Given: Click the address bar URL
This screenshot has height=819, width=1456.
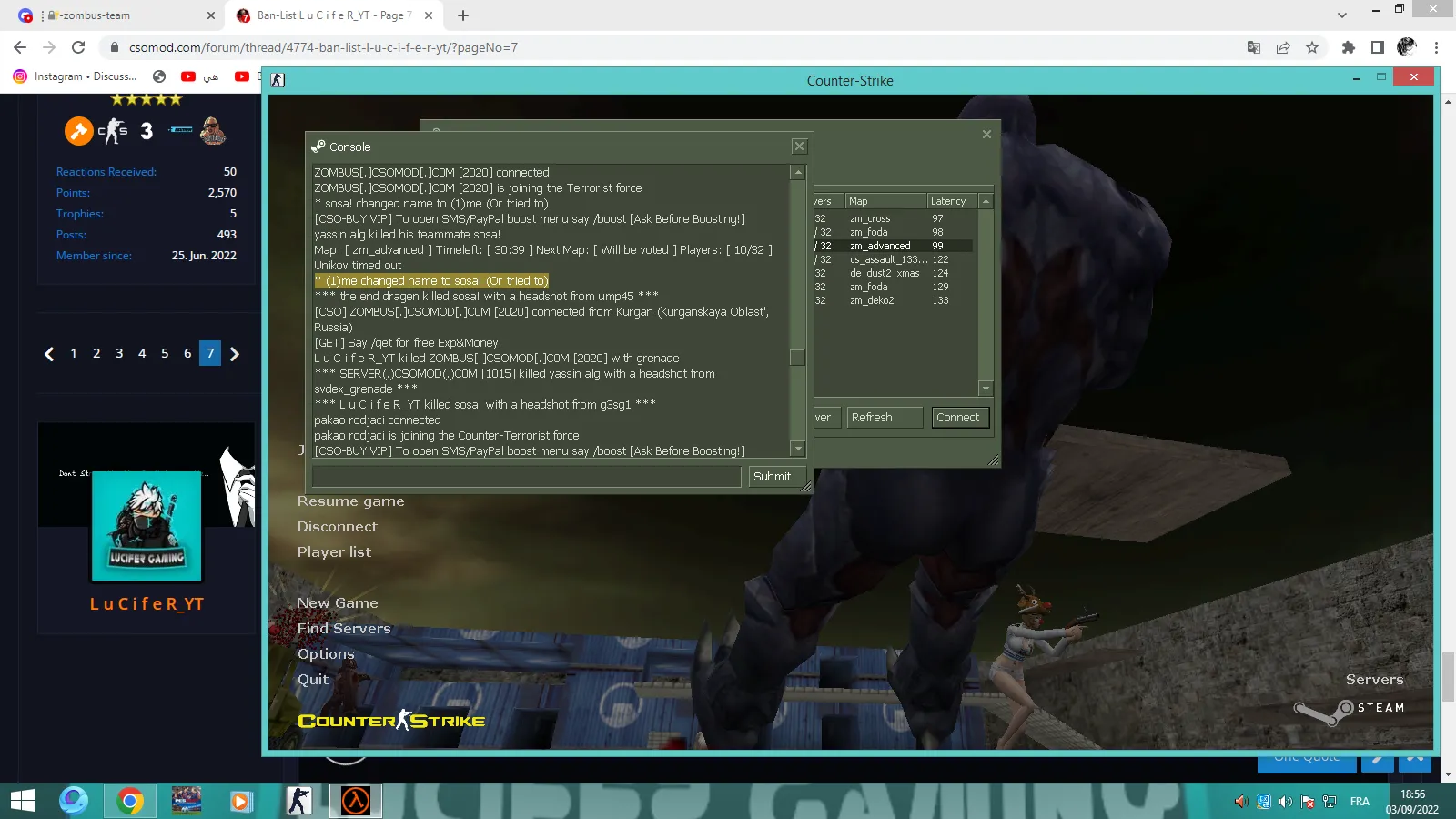Looking at the screenshot, I should click(323, 47).
